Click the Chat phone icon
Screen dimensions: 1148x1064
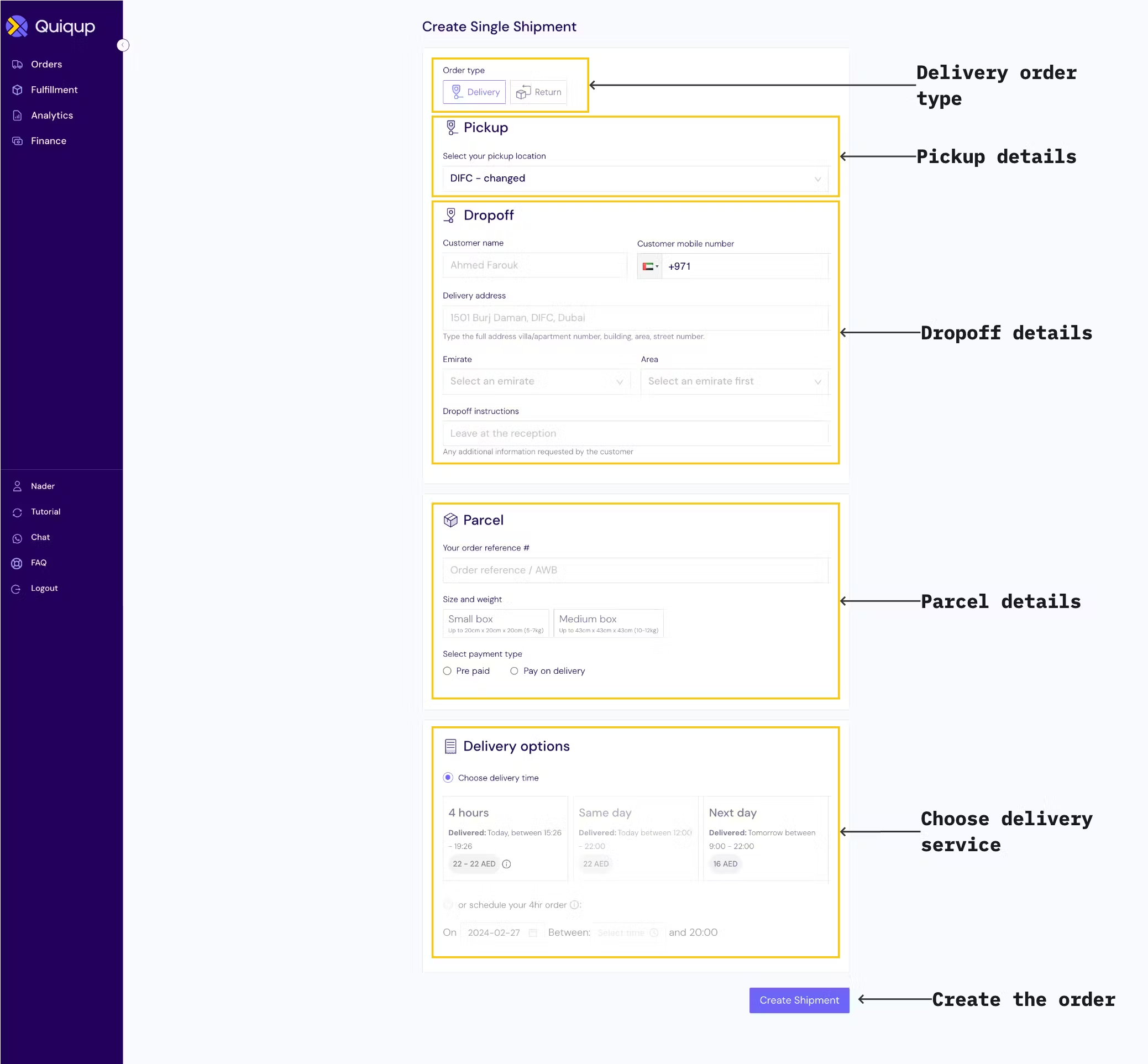tap(17, 538)
